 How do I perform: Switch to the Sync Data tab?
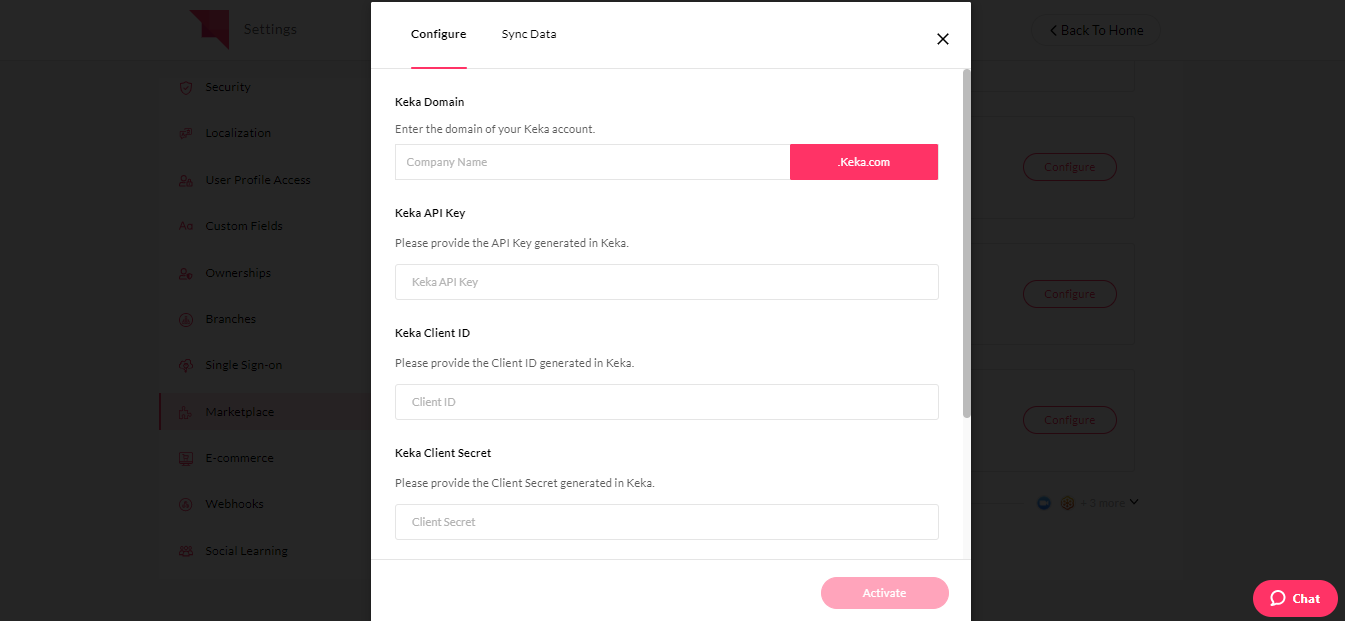pyautogui.click(x=529, y=34)
